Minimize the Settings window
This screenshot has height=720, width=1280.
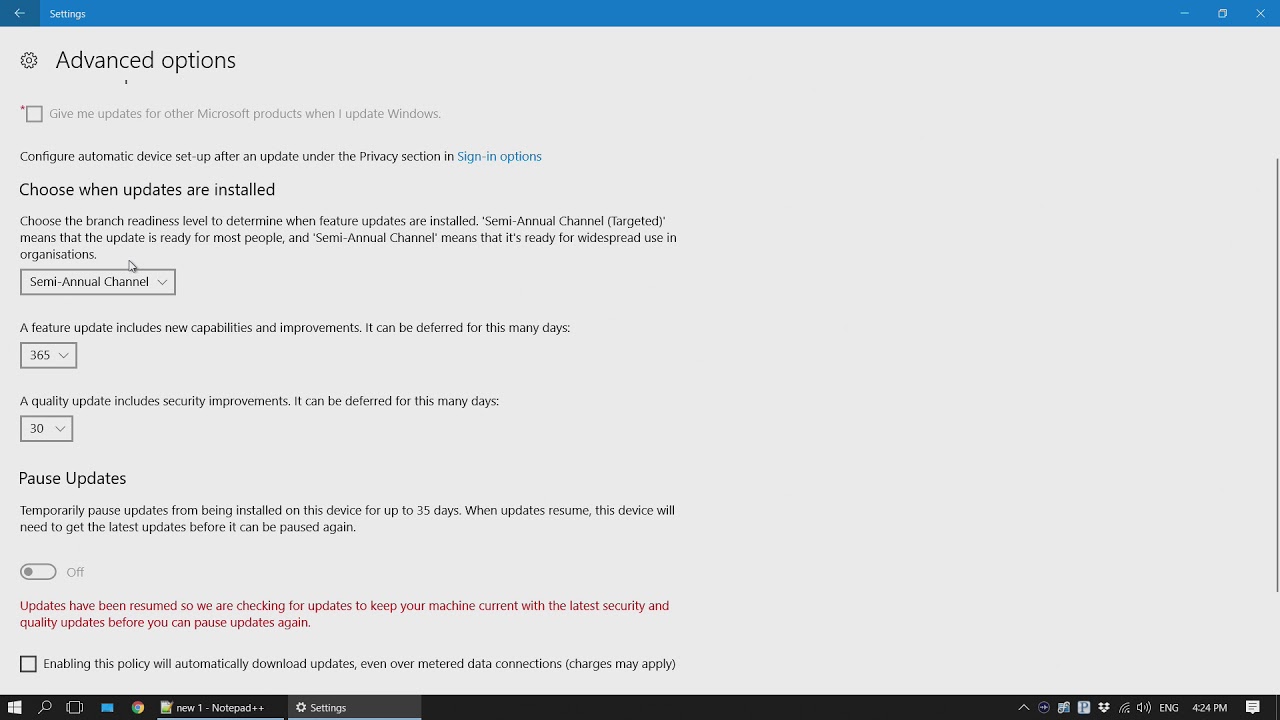(1184, 13)
